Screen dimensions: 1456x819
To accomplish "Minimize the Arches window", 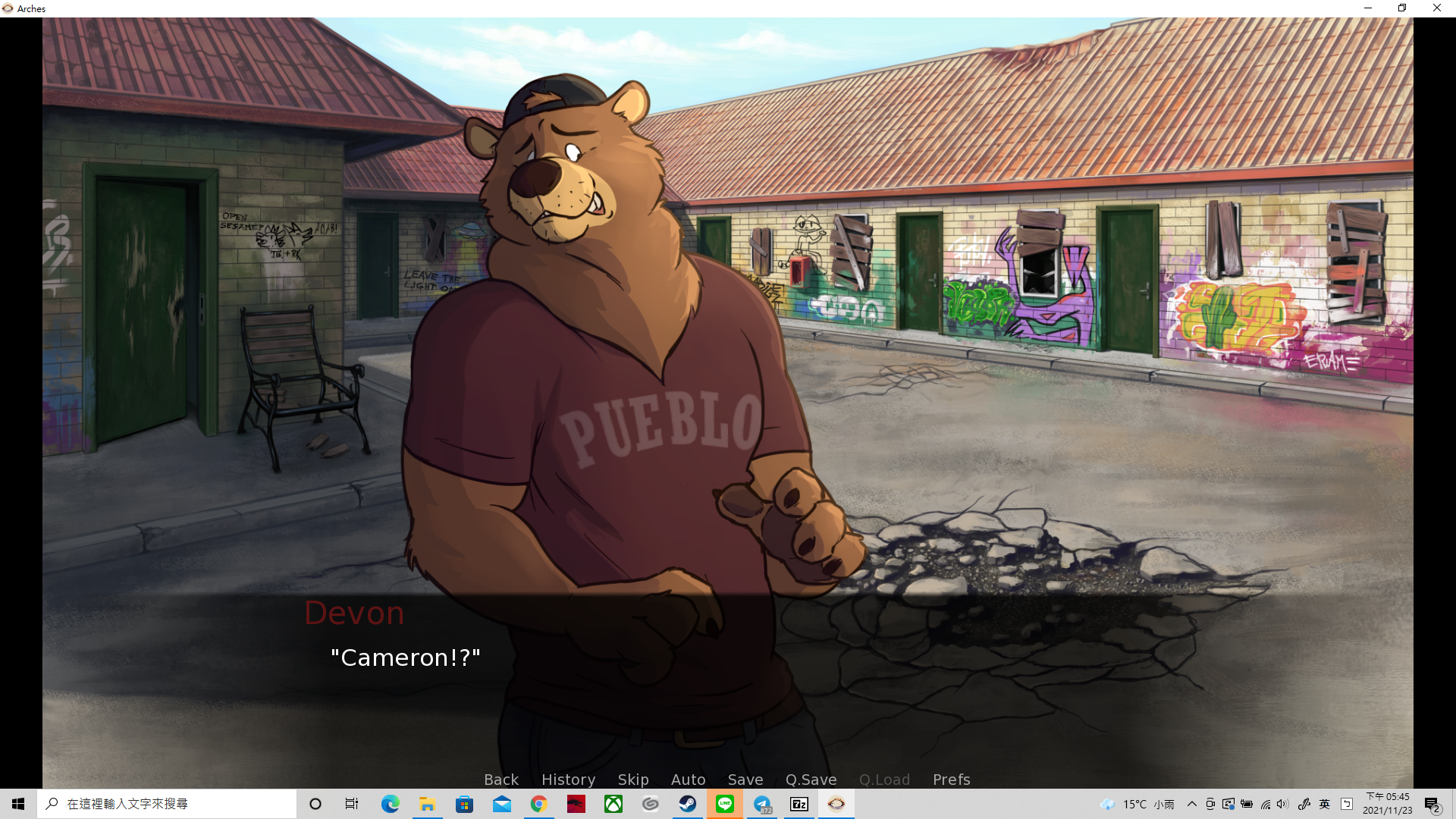I will coord(1368,8).
